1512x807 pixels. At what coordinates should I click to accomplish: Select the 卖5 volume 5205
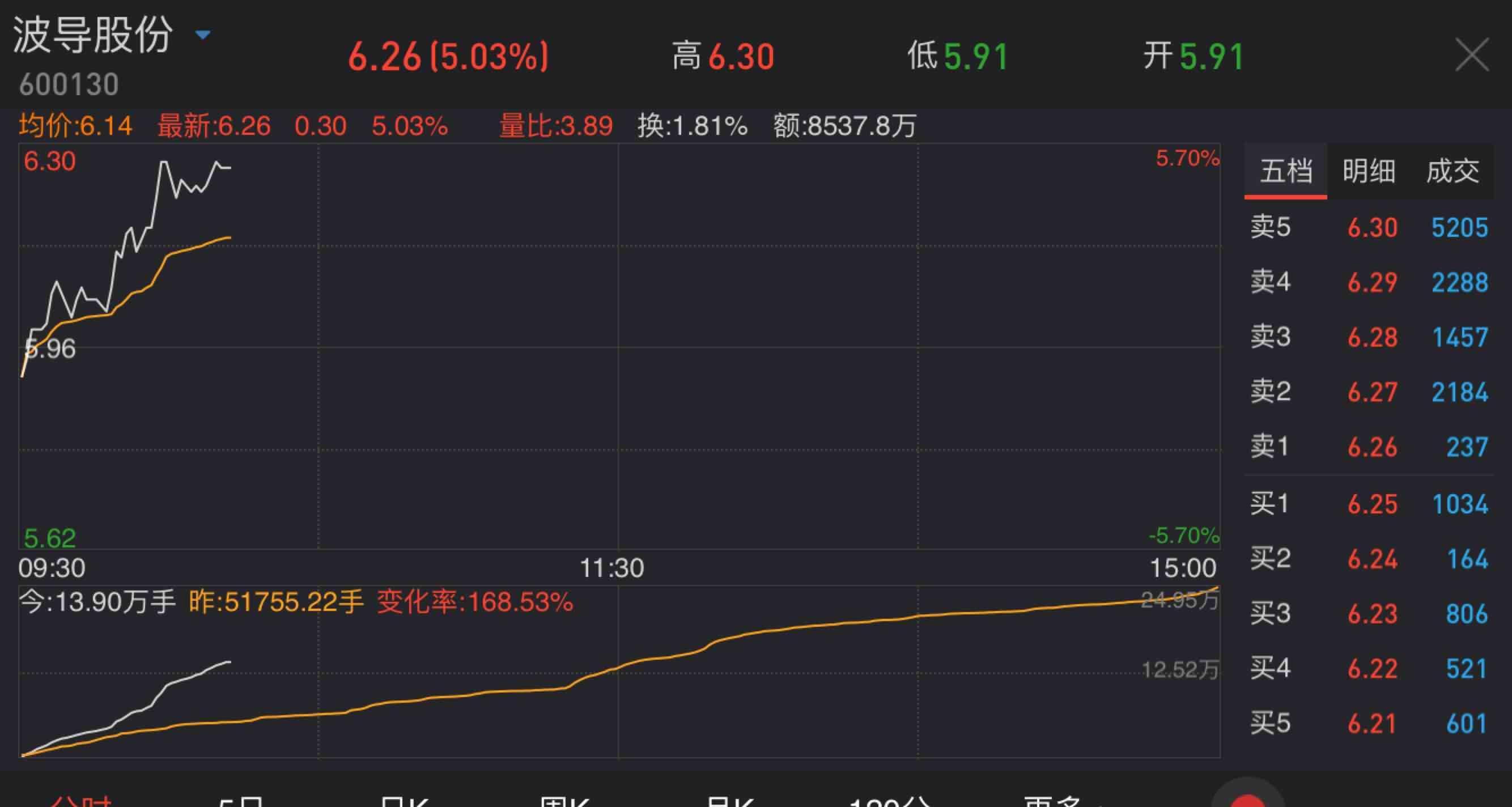[1460, 227]
